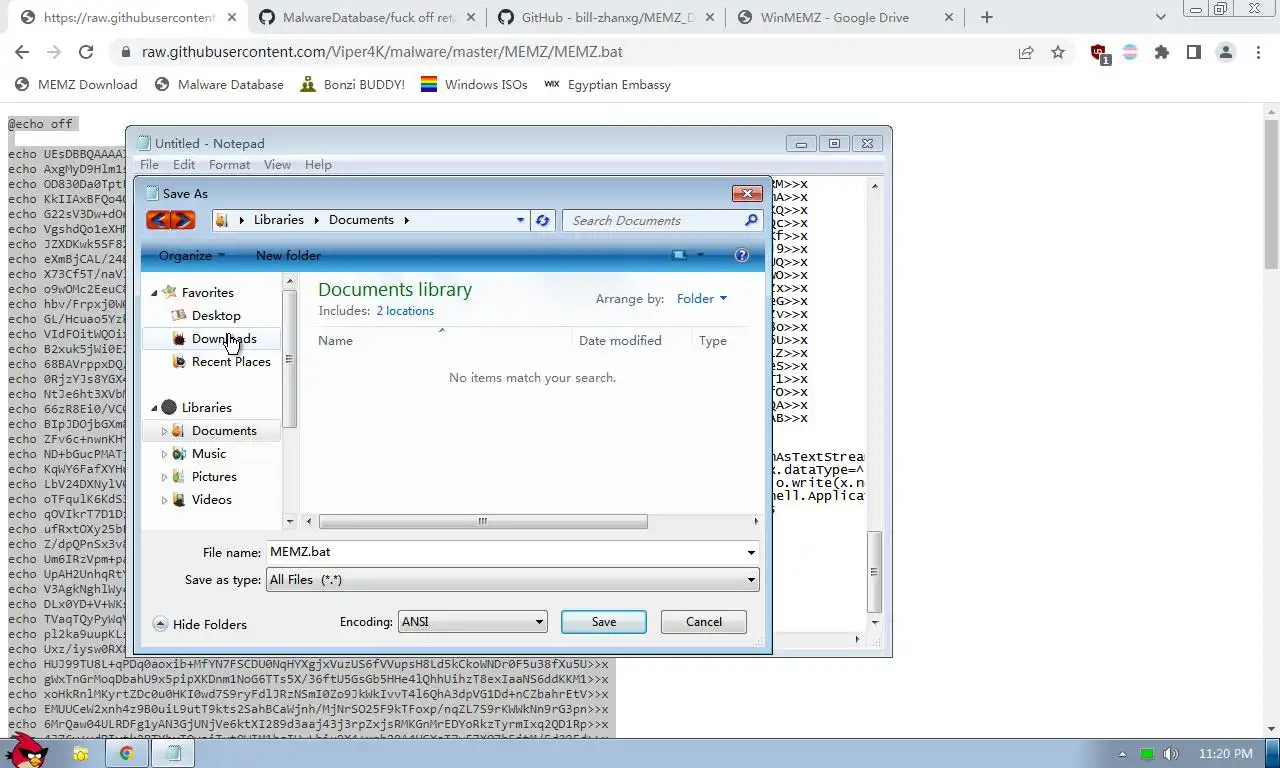The image size is (1280, 768).
Task: Sort by Date modified column header
Action: pos(620,341)
